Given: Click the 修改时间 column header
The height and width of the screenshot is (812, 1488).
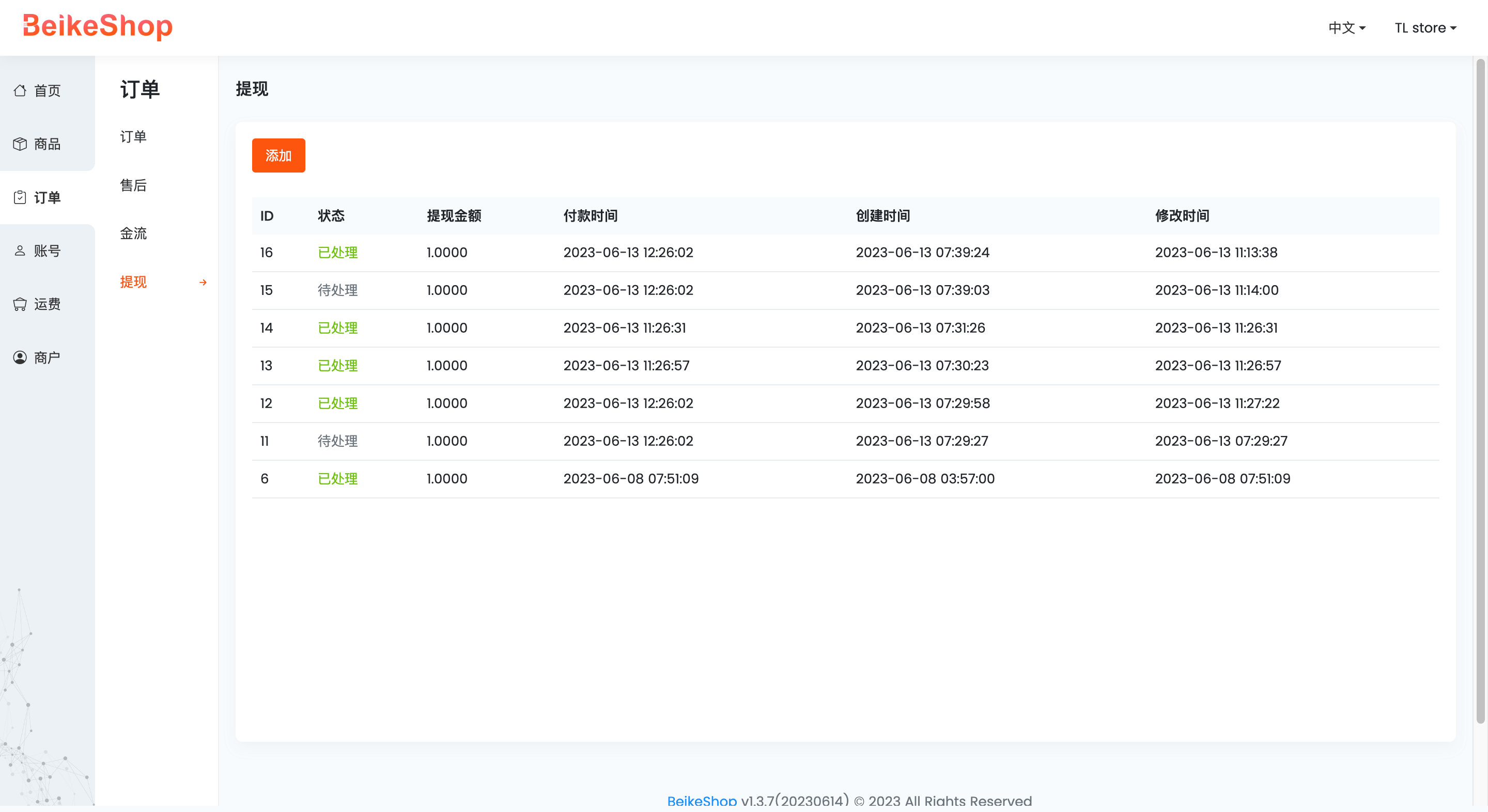Looking at the screenshot, I should coord(1182,216).
